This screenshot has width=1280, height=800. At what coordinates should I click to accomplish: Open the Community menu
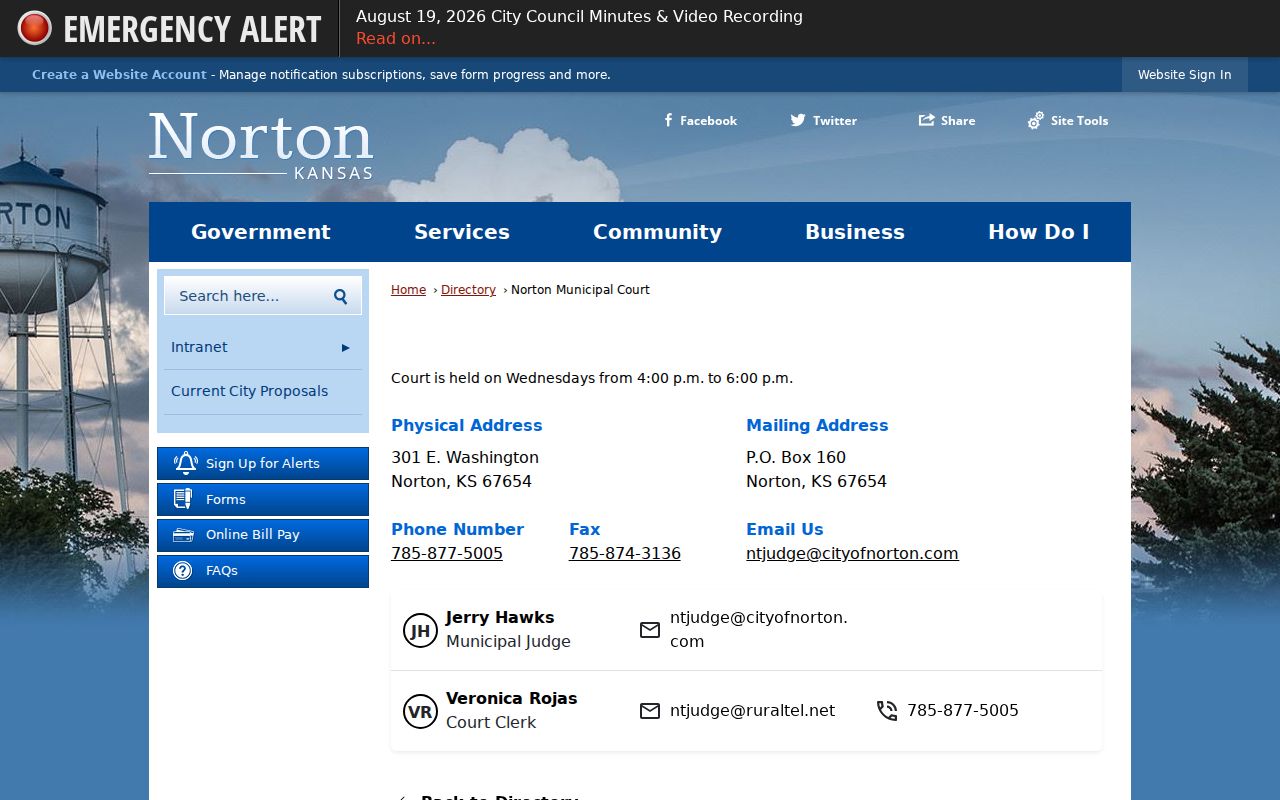(657, 232)
